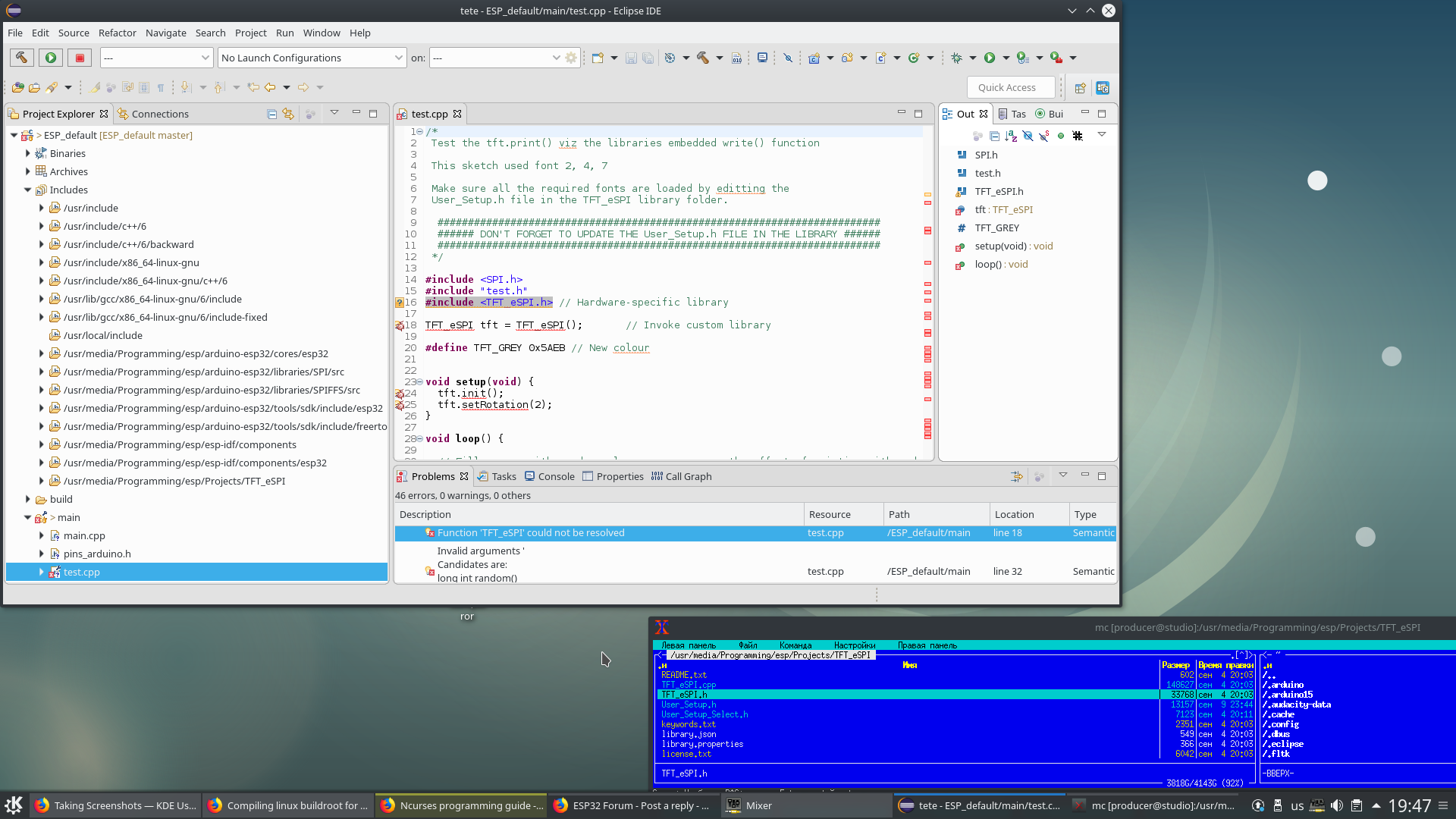Click the Last Edit Location icon
Viewport: 1456px width, 819px height.
coord(253,88)
